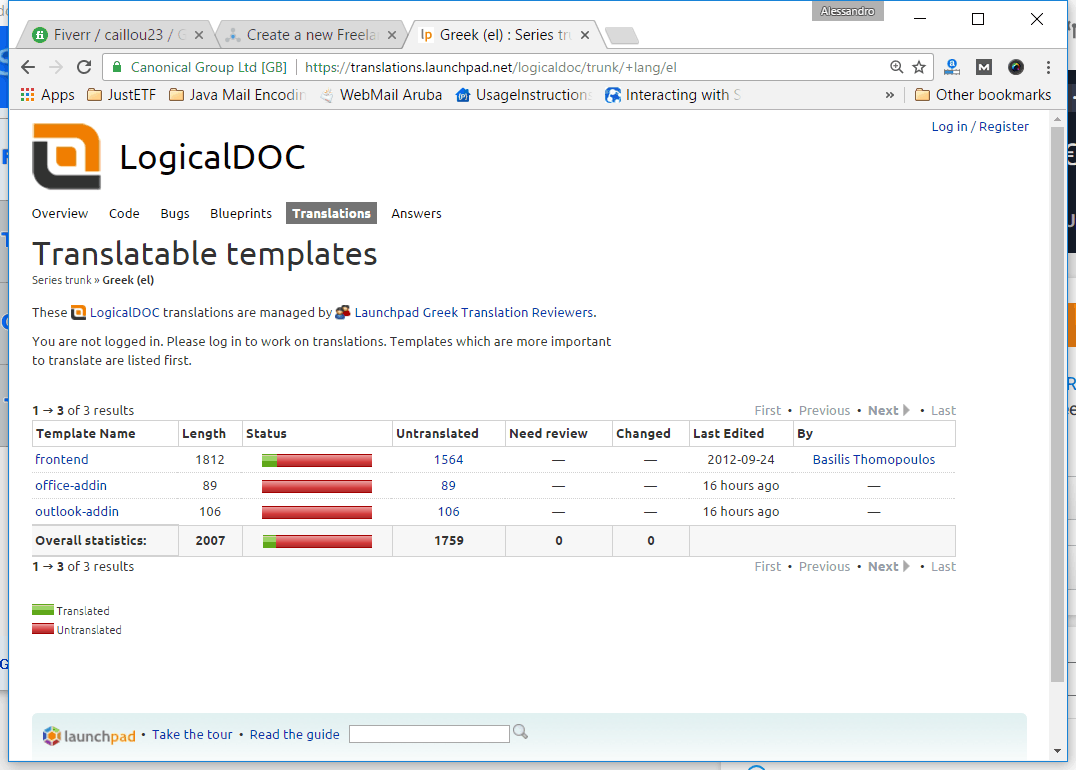Click the frontend translation progress bar
Image resolution: width=1076 pixels, height=770 pixels.
click(316, 460)
